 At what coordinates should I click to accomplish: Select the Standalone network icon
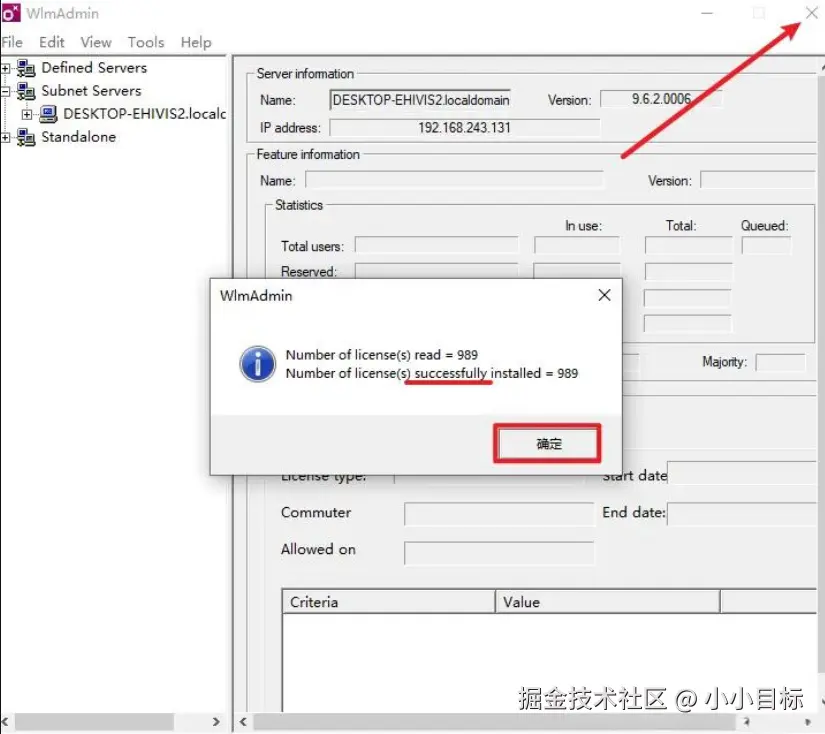point(26,137)
